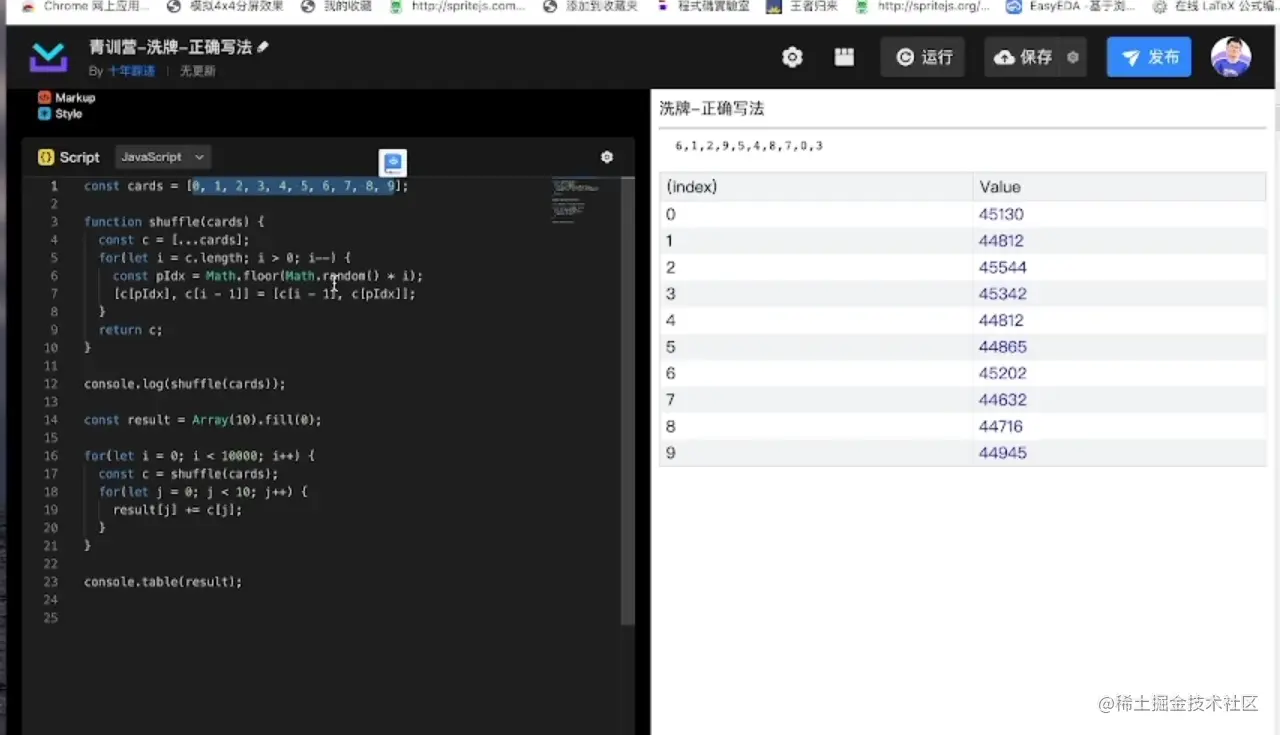
Task: Click the line 'const c = shuffle(cards);'
Action: [188, 474]
